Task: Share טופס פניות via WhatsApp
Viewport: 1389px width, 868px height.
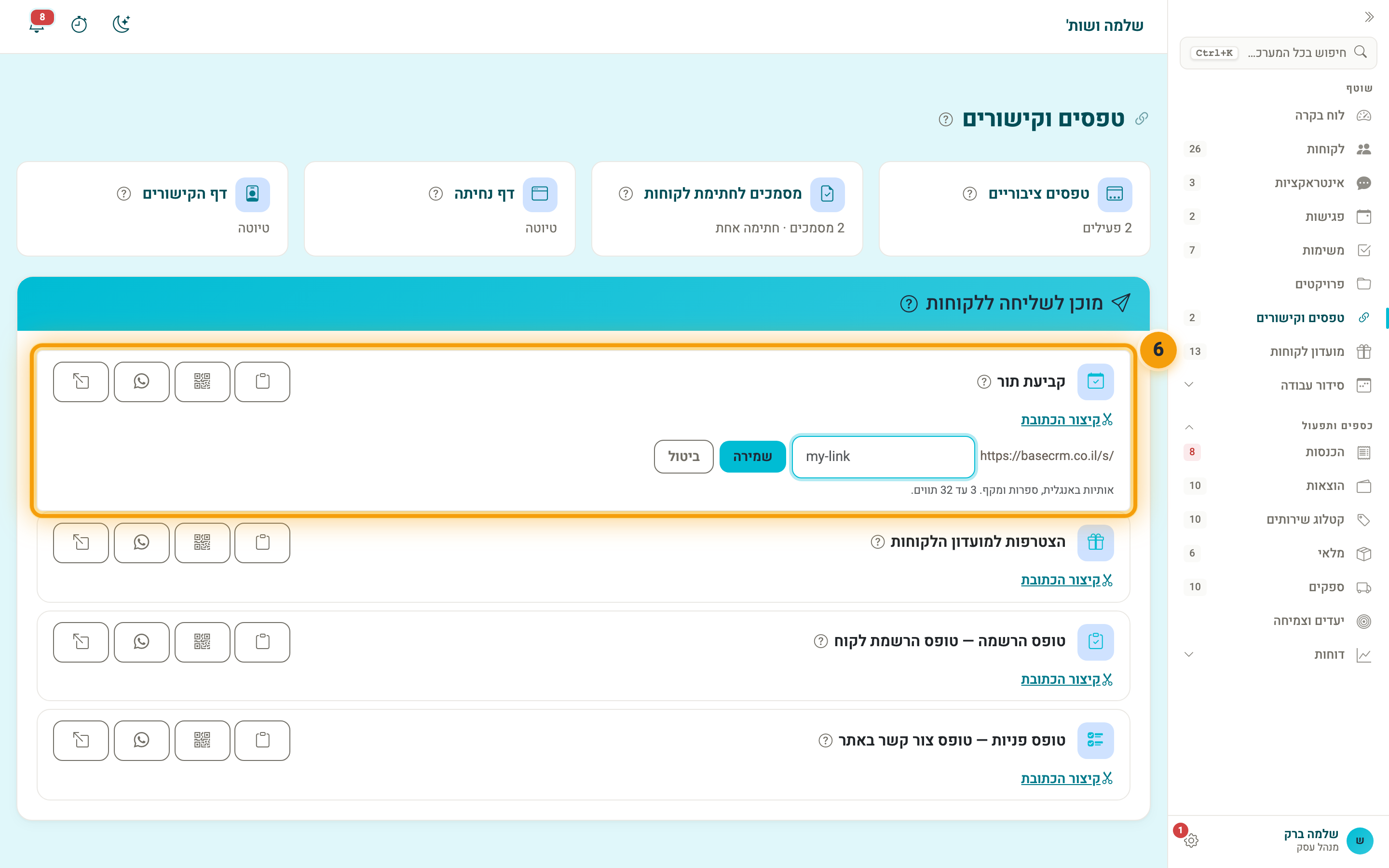Action: point(141,741)
